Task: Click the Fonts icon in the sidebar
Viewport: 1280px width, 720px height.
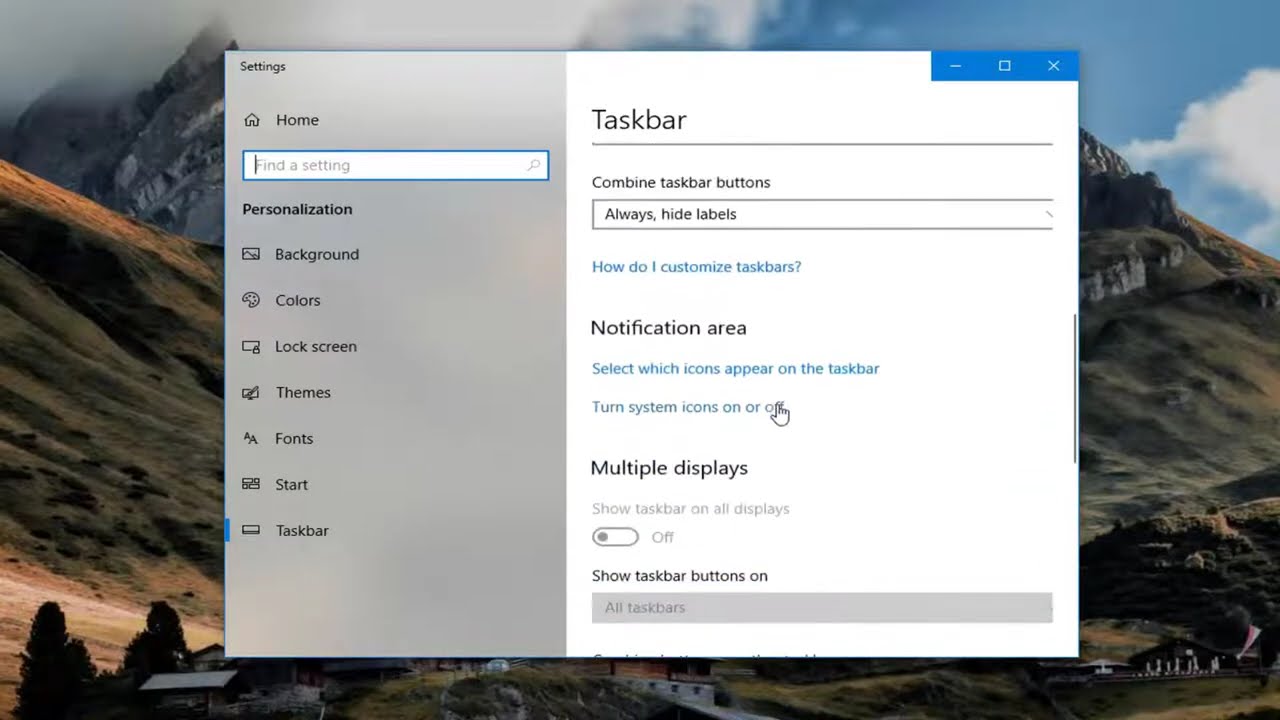Action: point(251,438)
